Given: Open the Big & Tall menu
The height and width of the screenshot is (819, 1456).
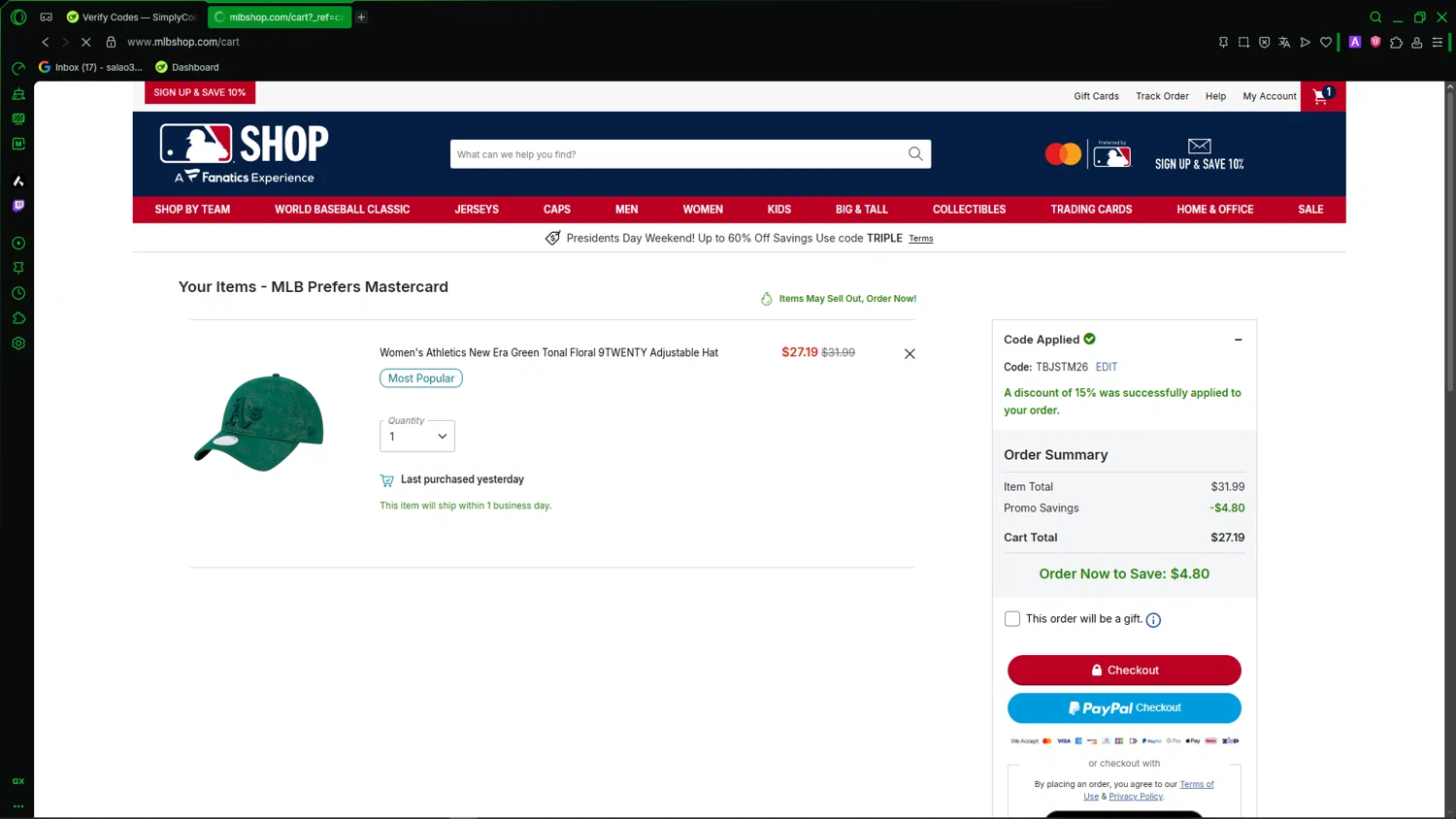Looking at the screenshot, I should tap(862, 210).
